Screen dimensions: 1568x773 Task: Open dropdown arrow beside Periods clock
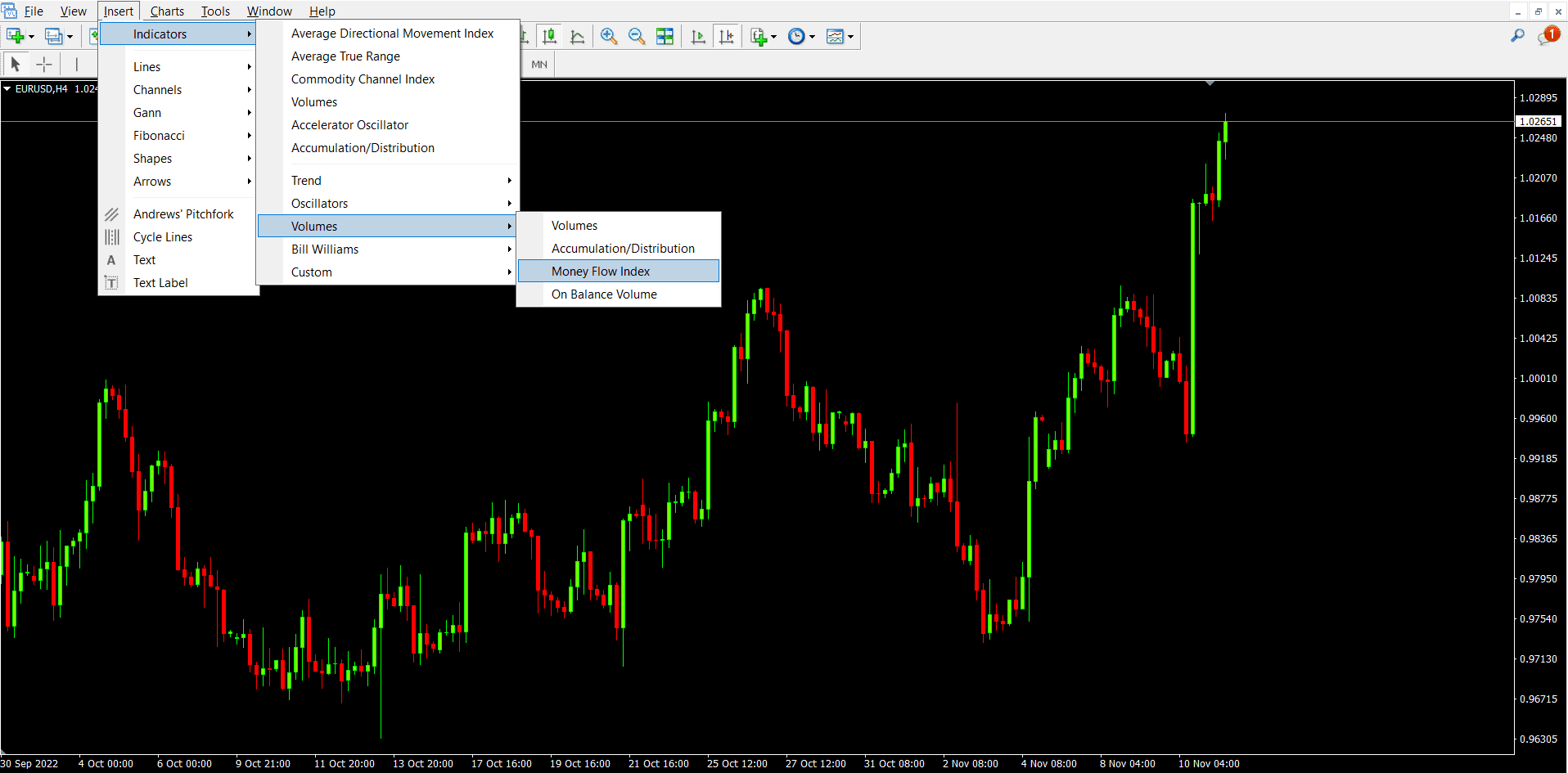[x=812, y=37]
